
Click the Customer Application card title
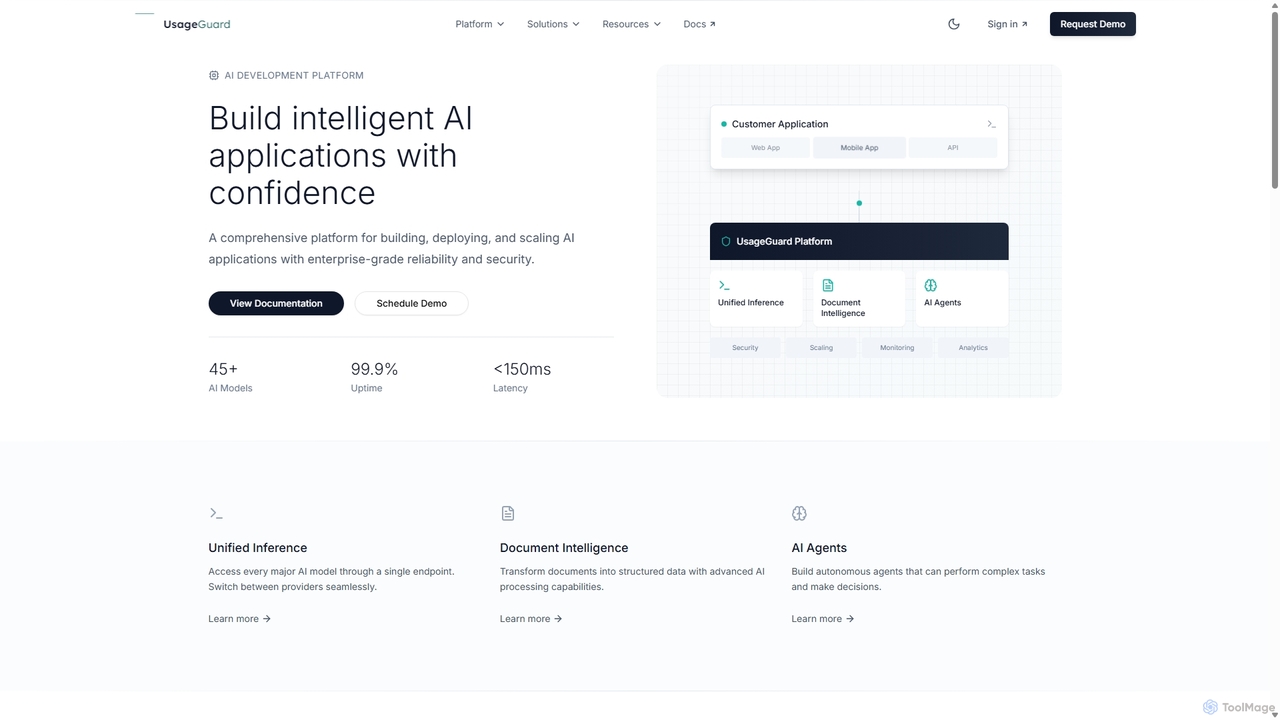click(x=780, y=124)
